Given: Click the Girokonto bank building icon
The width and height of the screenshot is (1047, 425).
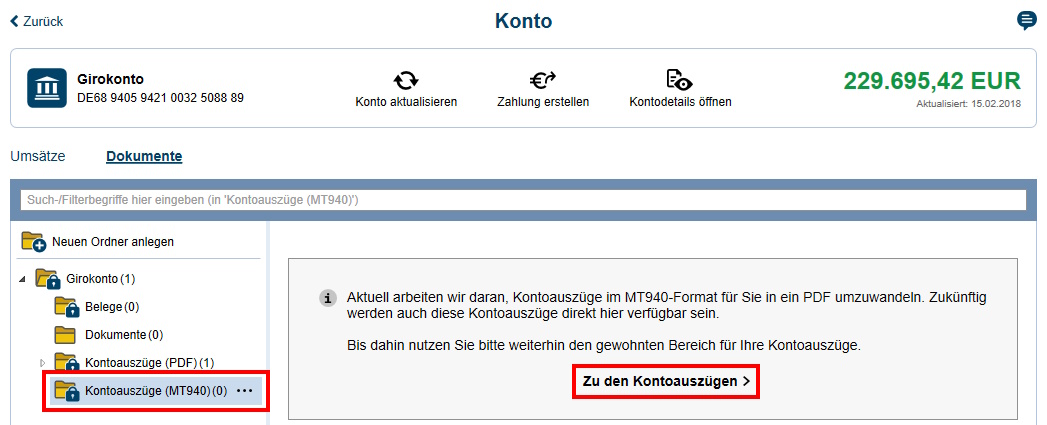Looking at the screenshot, I should (47, 88).
